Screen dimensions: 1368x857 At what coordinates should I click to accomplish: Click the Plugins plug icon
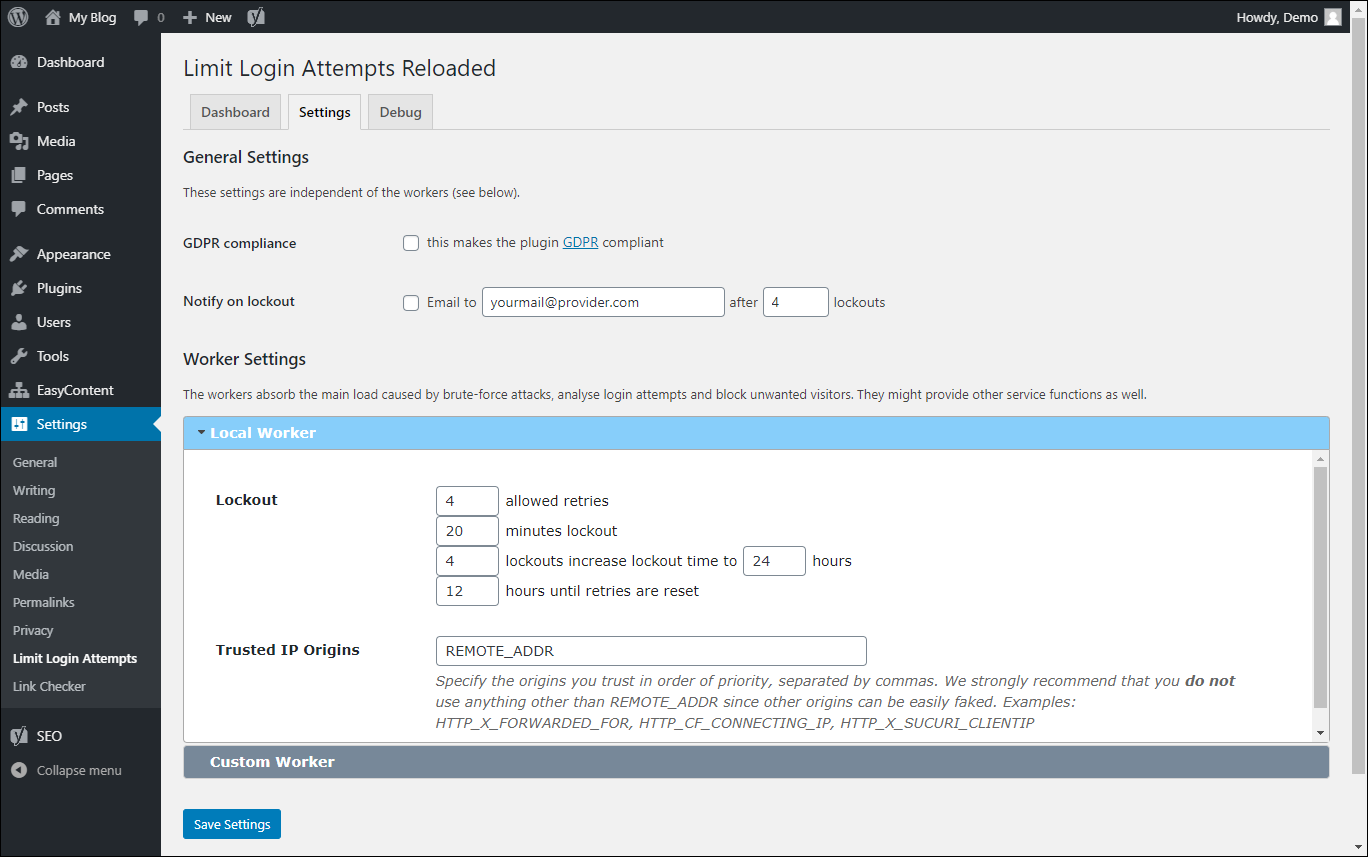tap(19, 288)
